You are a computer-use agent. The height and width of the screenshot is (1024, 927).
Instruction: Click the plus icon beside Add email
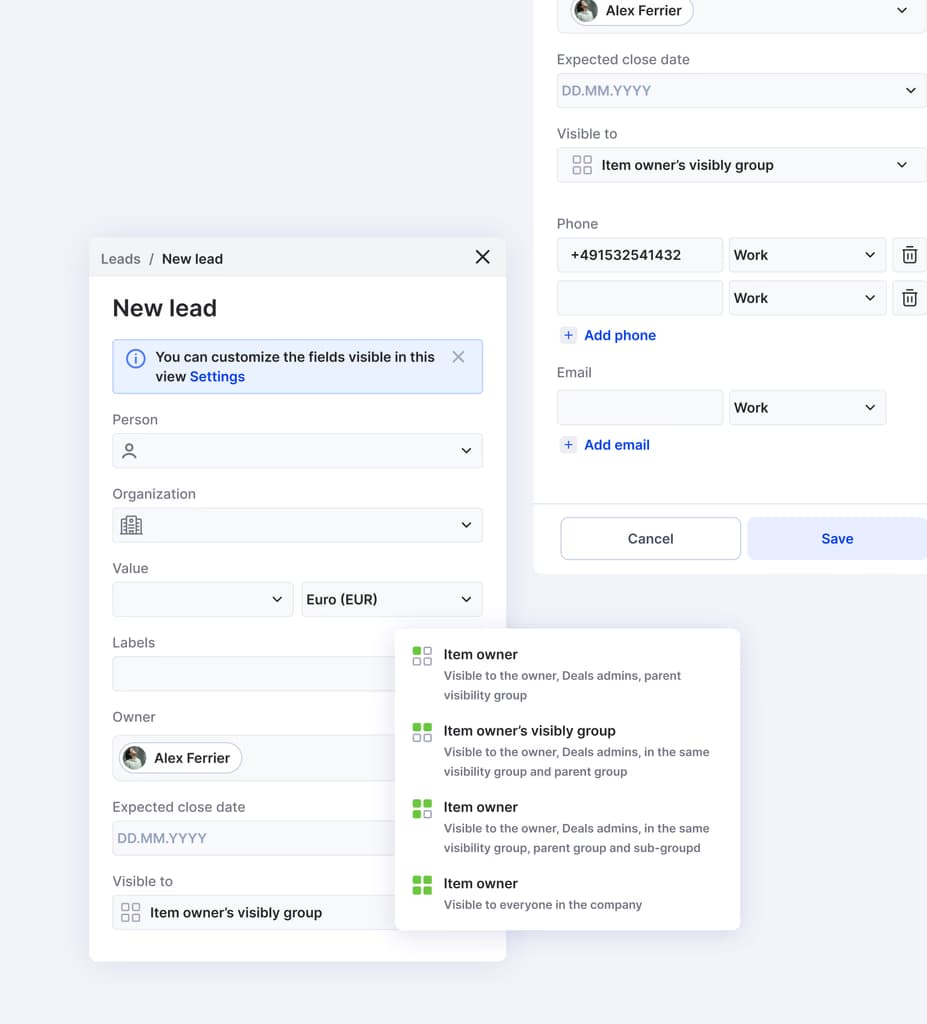(x=568, y=445)
